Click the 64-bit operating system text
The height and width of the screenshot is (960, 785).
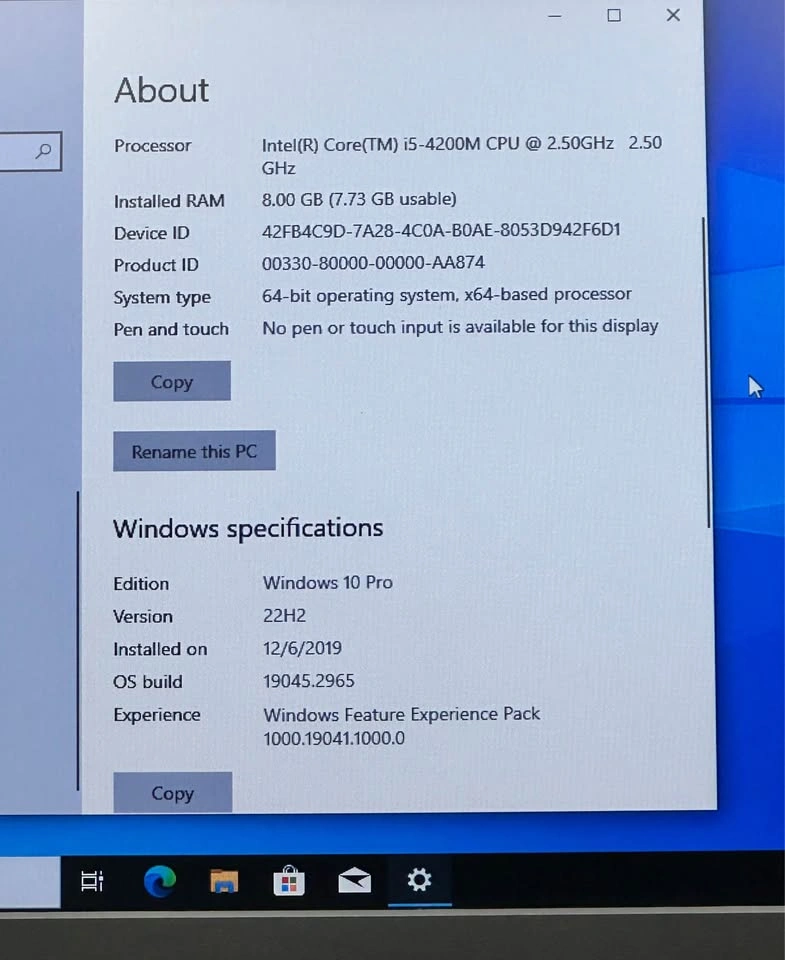pyautogui.click(x=358, y=296)
